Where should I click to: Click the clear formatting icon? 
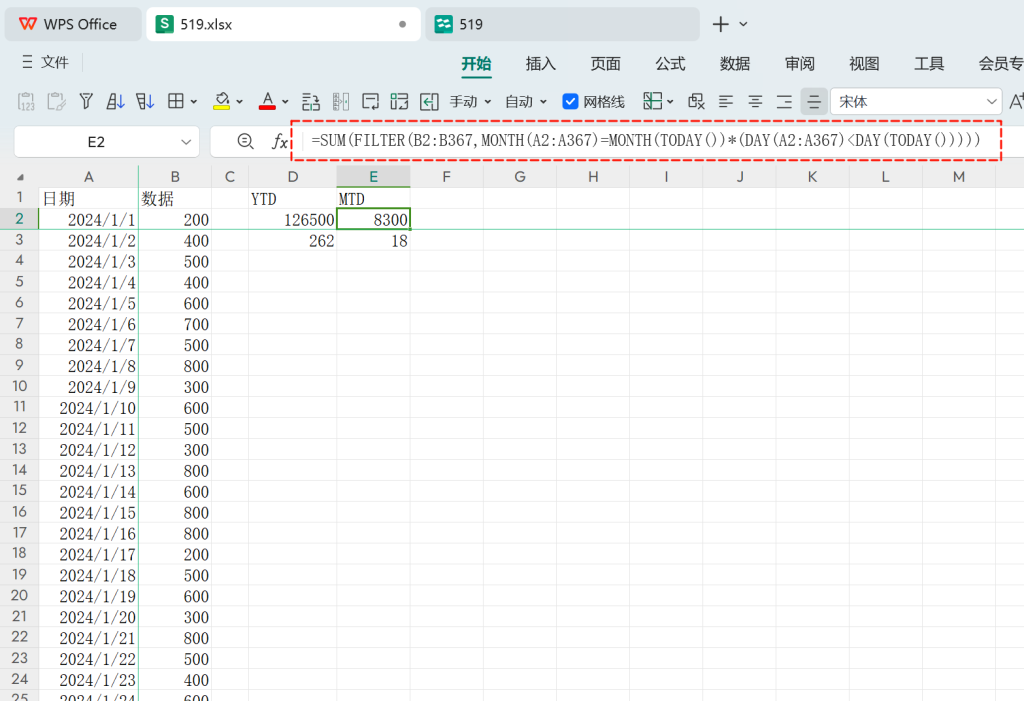tap(696, 101)
